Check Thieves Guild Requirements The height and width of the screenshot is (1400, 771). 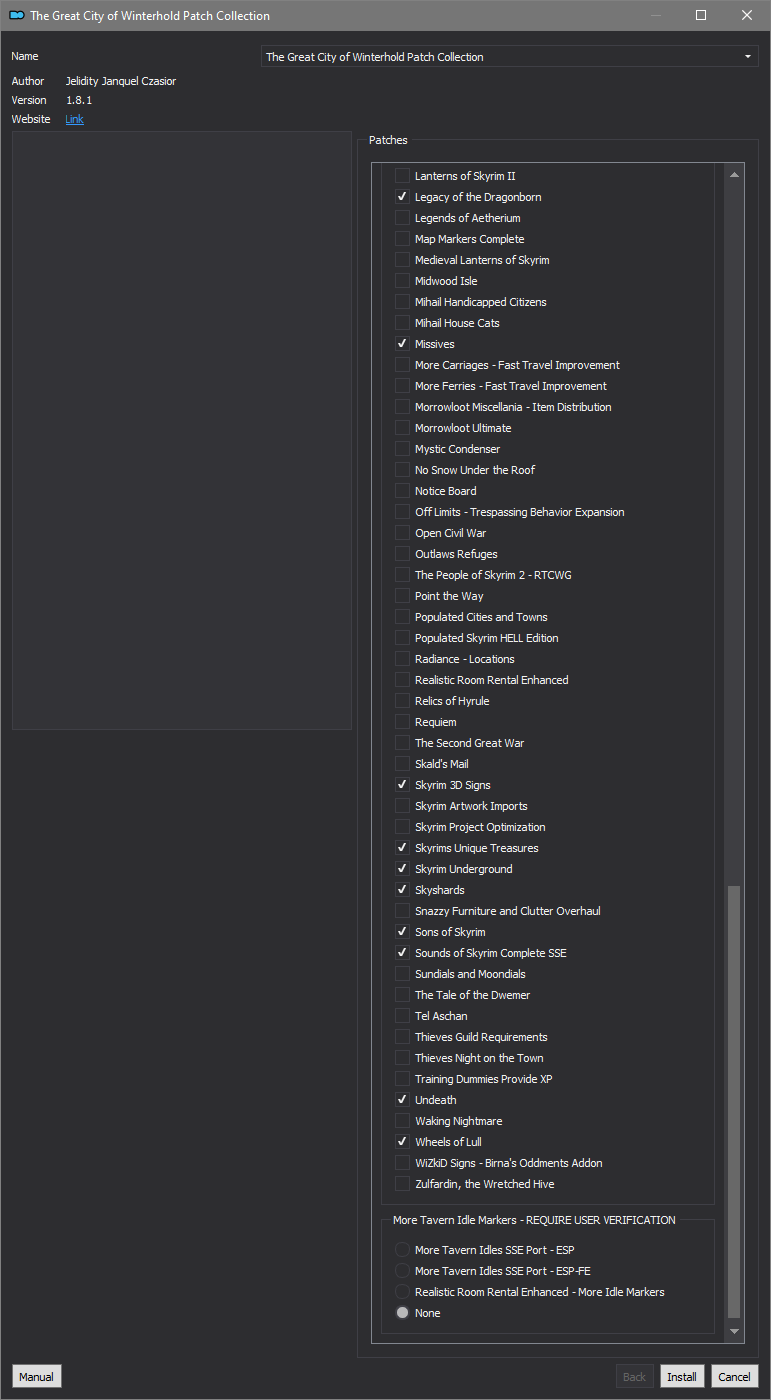[402, 1037]
